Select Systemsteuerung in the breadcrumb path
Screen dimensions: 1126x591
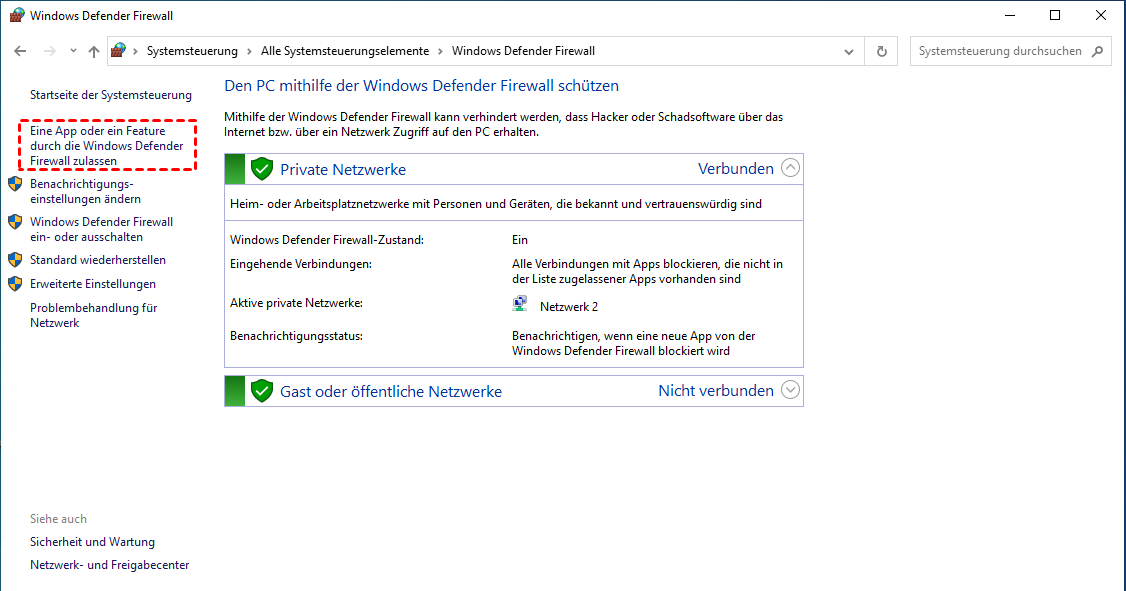(x=192, y=51)
